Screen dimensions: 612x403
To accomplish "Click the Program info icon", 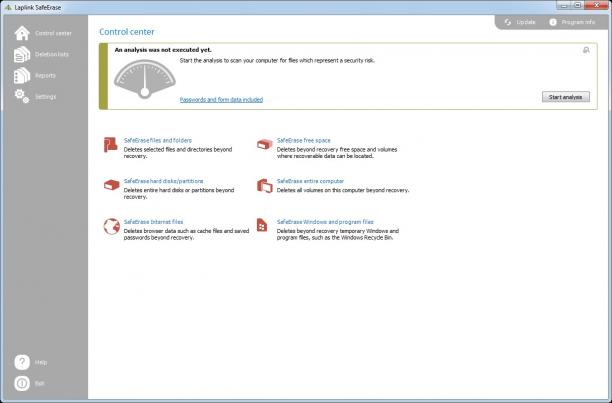I will tap(553, 22).
